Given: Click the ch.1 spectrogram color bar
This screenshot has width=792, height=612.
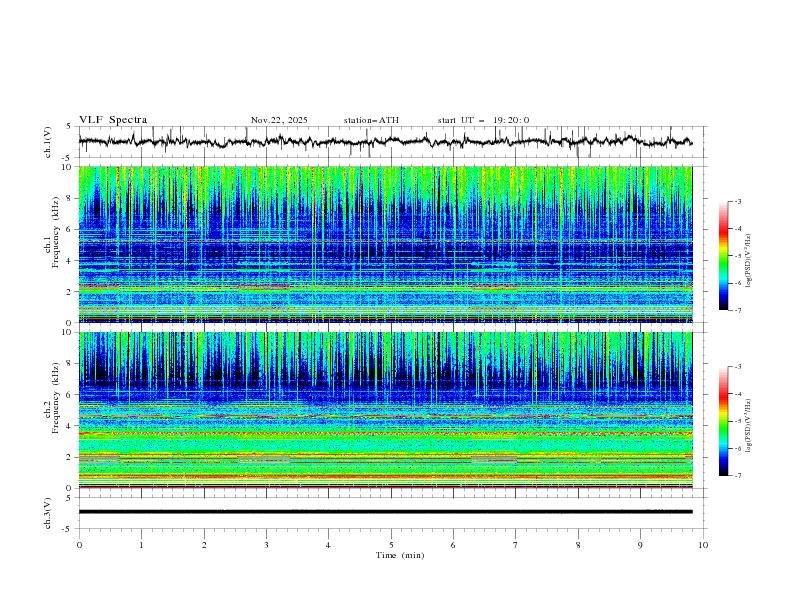Looking at the screenshot, I should click(x=723, y=256).
